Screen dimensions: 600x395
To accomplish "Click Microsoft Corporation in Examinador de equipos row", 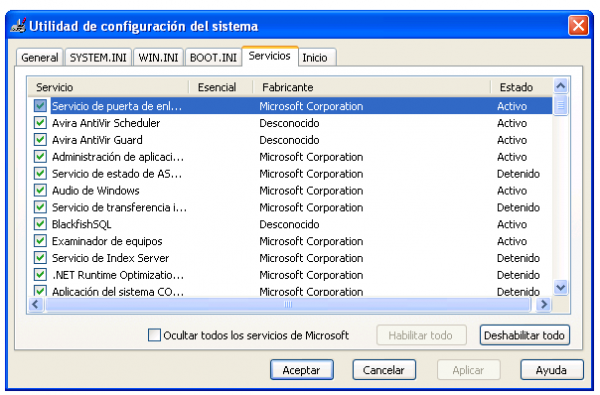I will (x=311, y=241).
